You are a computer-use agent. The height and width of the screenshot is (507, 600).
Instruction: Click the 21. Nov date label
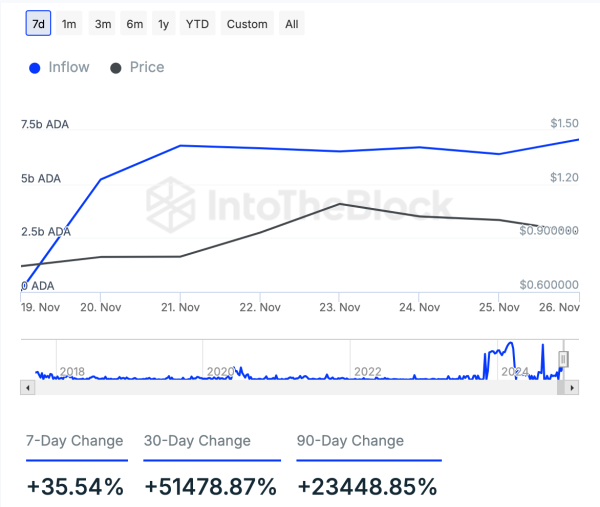click(180, 307)
